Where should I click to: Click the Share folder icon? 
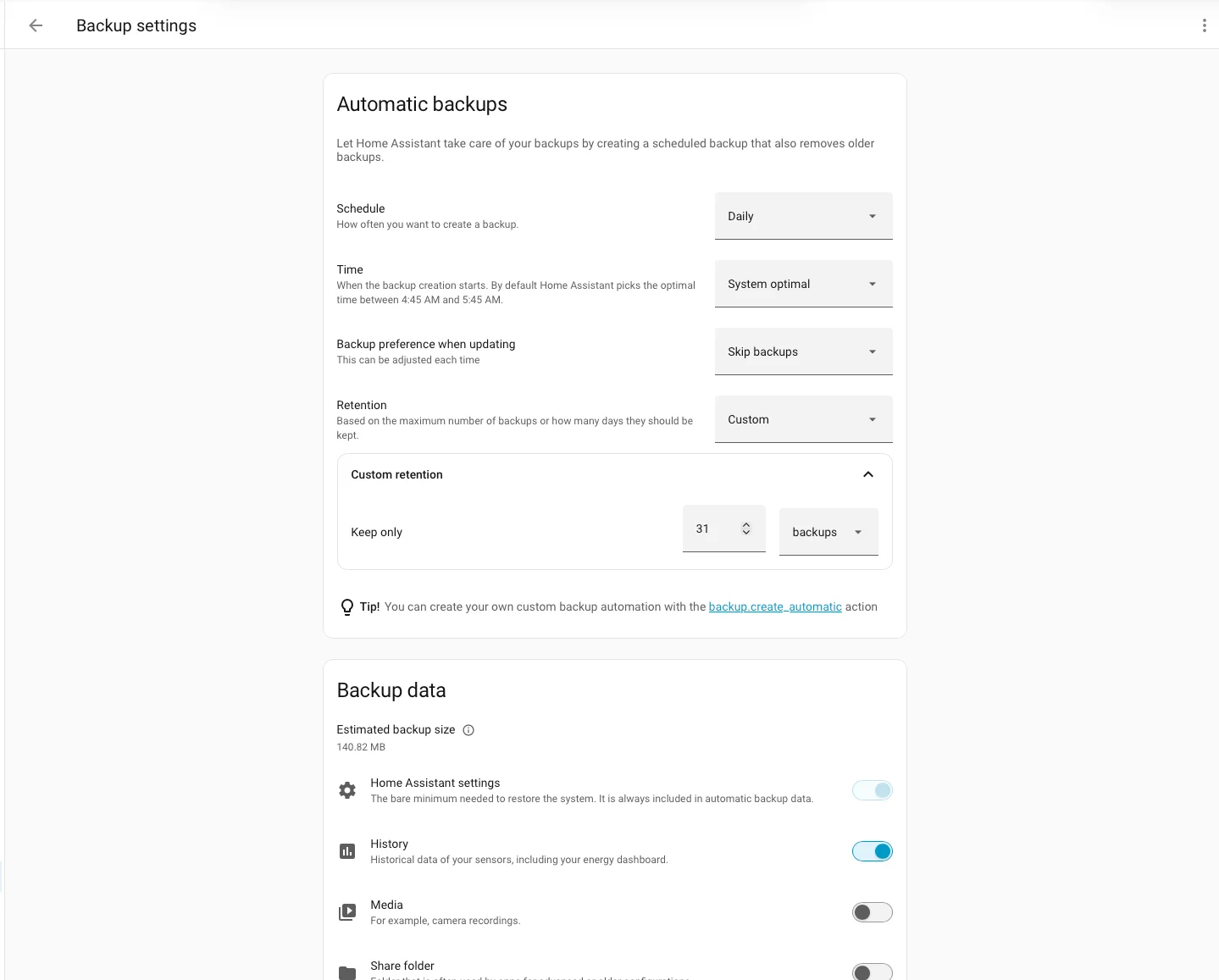tap(347, 972)
